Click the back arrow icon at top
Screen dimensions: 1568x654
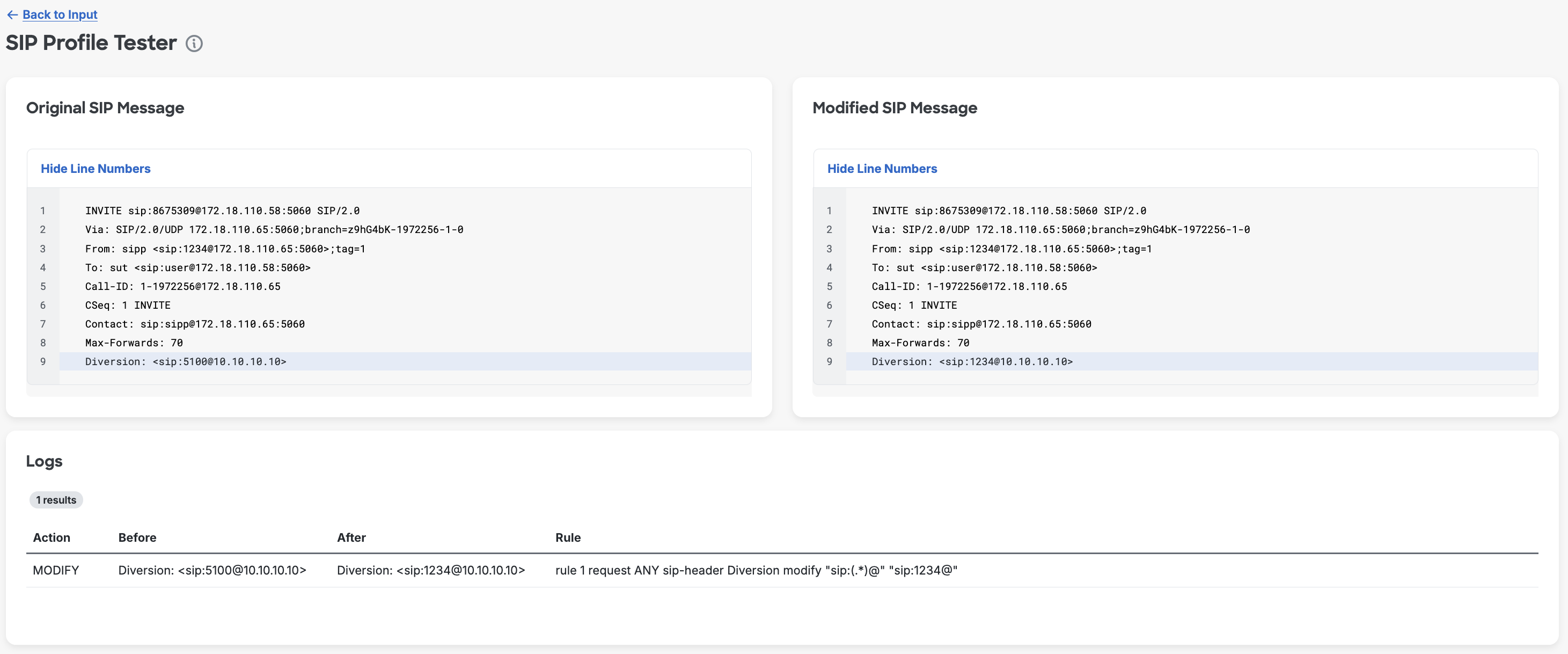[12, 14]
